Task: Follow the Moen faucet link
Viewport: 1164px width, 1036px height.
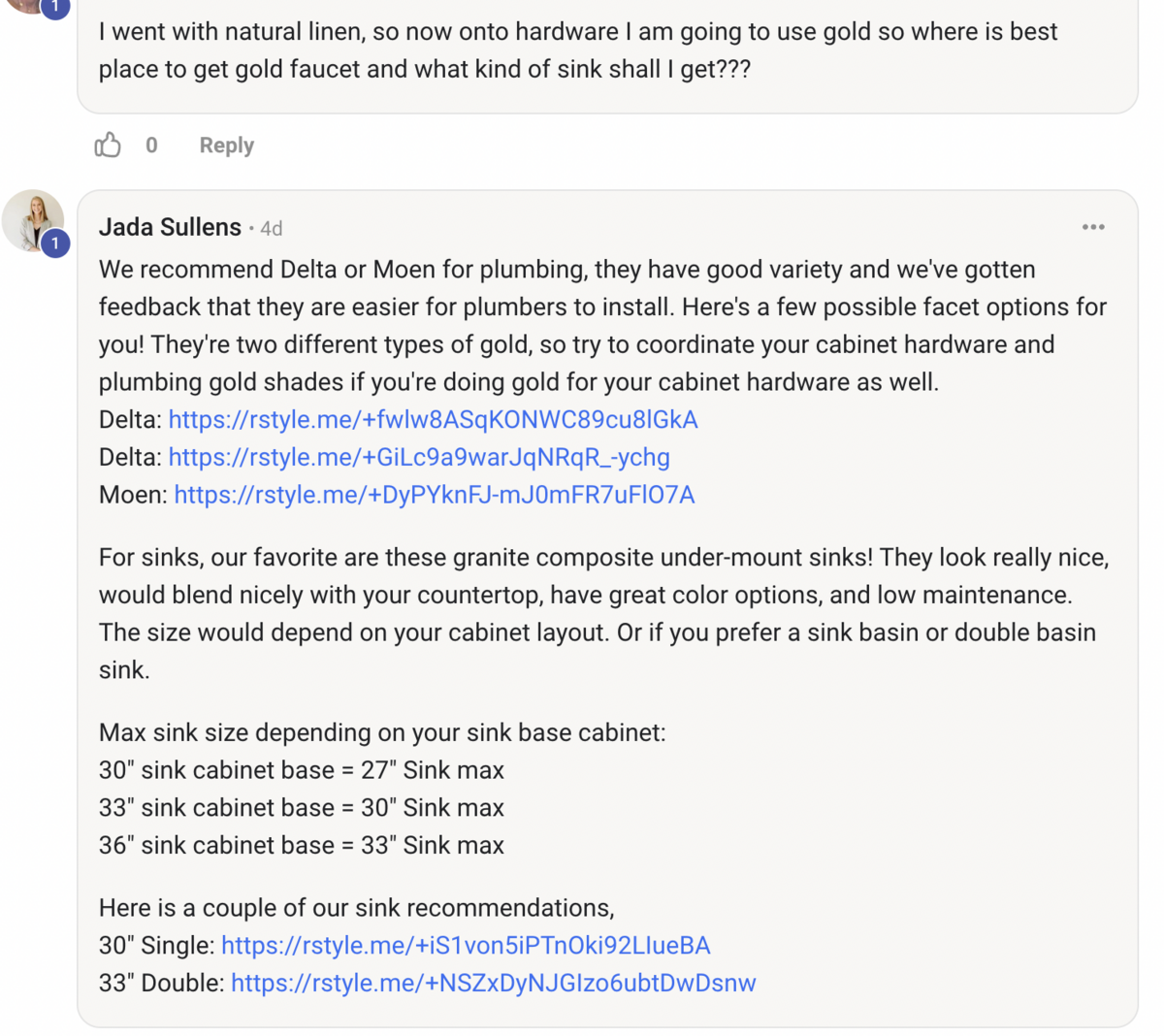Action: click(435, 496)
